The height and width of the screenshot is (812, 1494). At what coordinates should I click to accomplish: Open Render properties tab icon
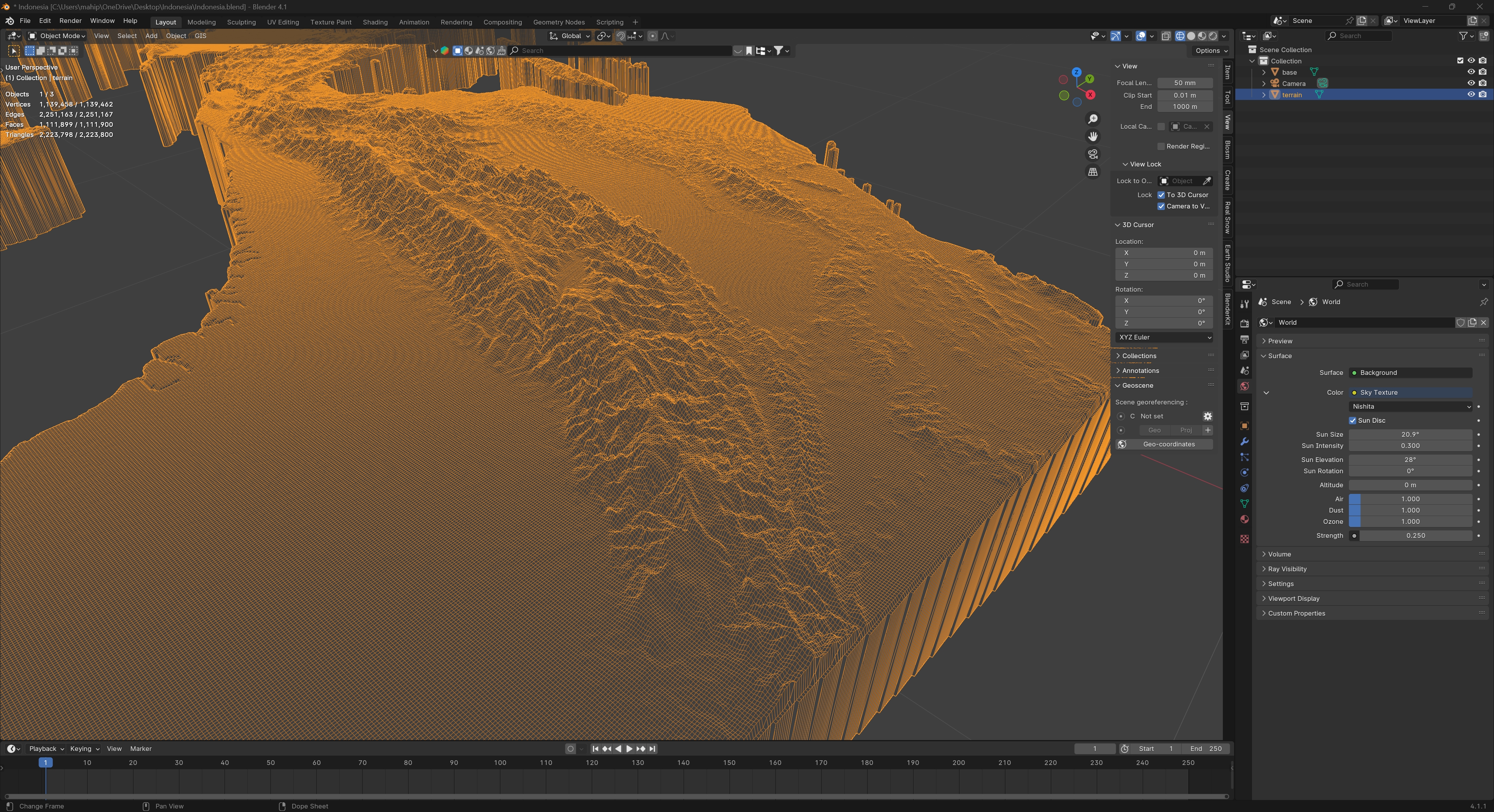[x=1244, y=324]
